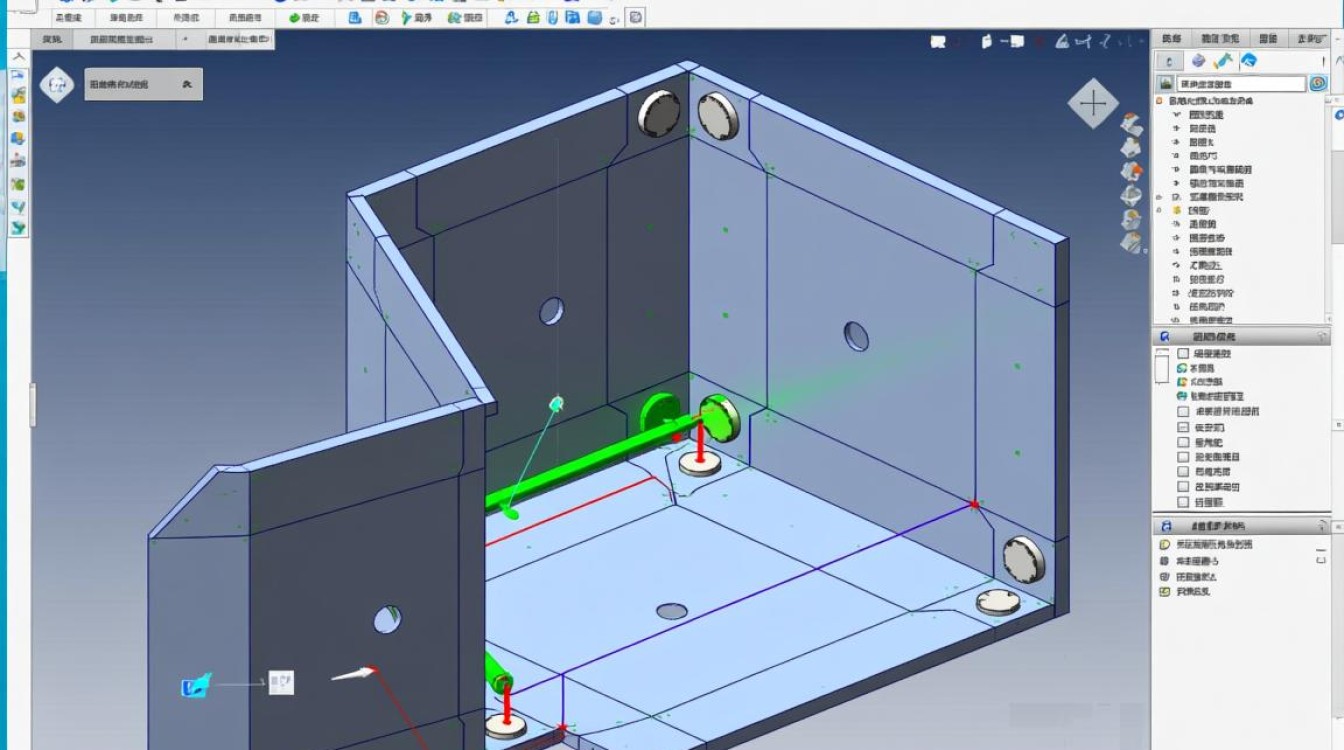Click the text button beside the green leaf

click(x=311, y=18)
